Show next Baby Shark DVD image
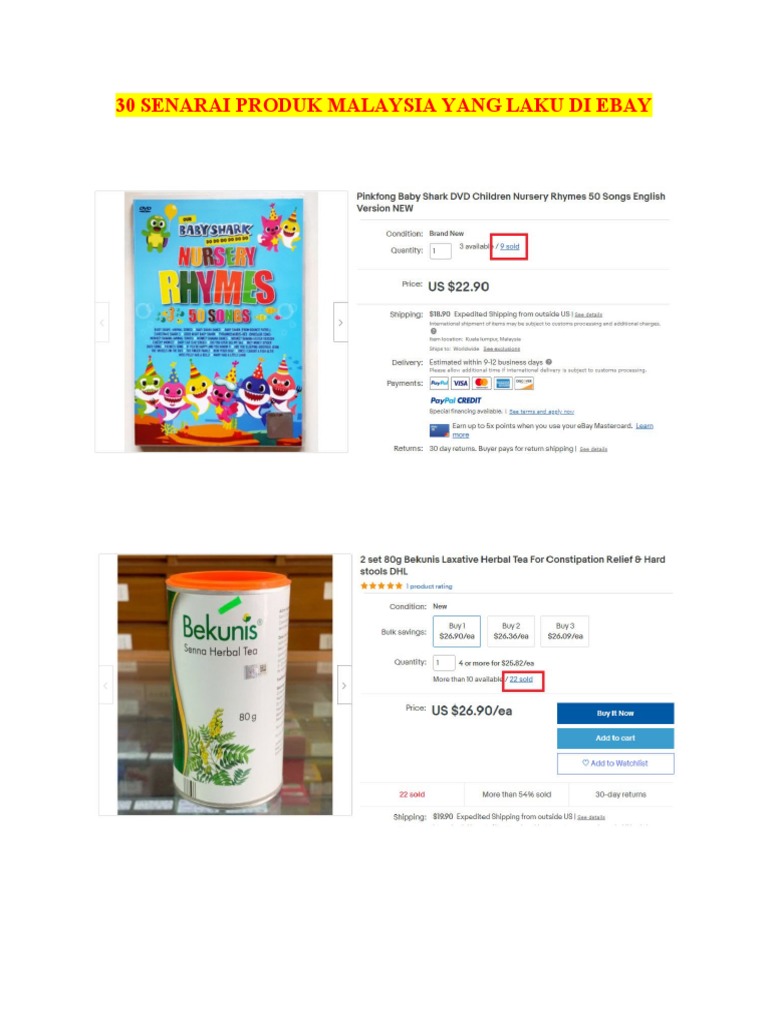 tap(340, 322)
